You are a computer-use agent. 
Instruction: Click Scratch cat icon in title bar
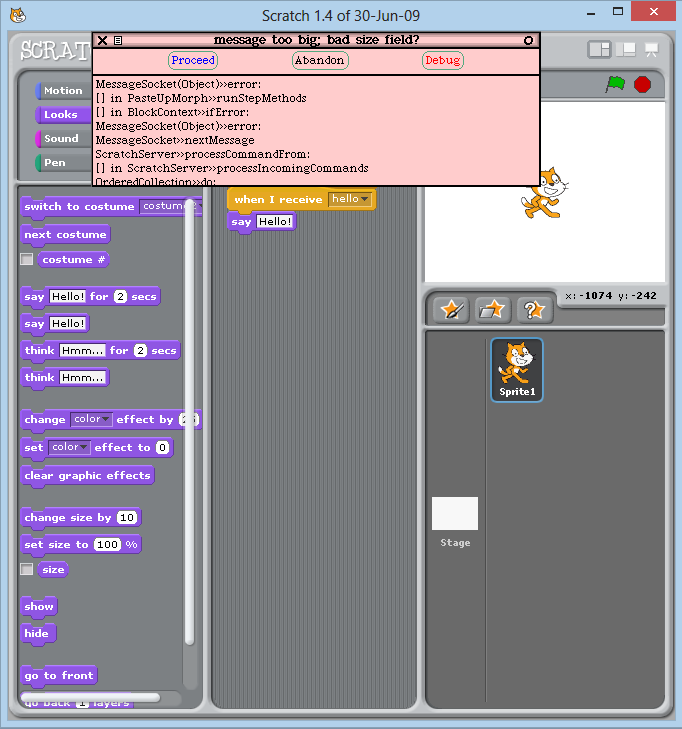click(18, 15)
